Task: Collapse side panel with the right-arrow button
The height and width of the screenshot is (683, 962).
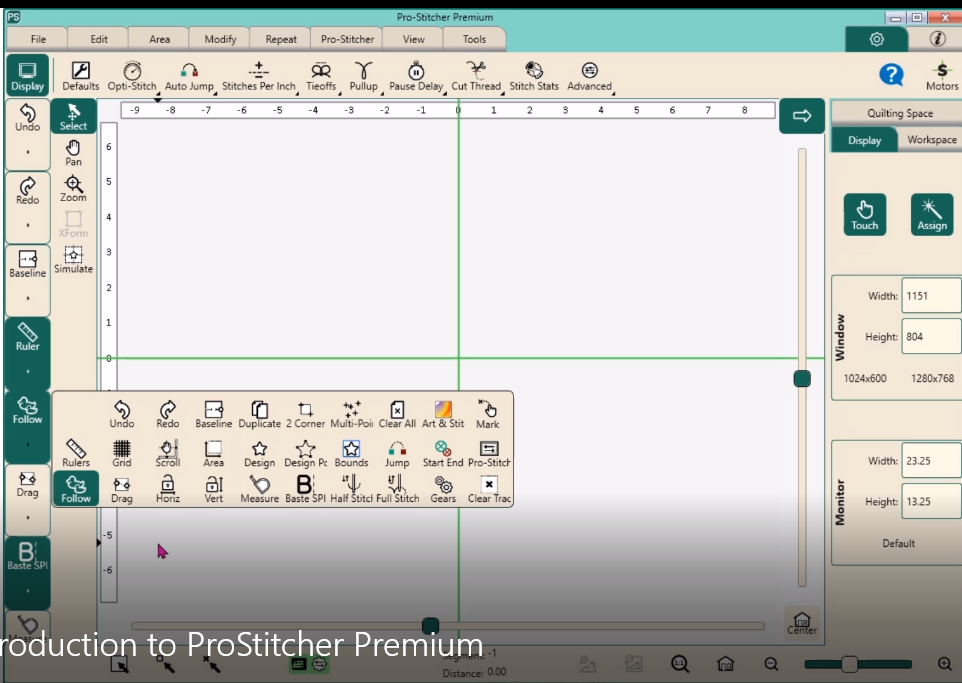Action: [x=802, y=115]
